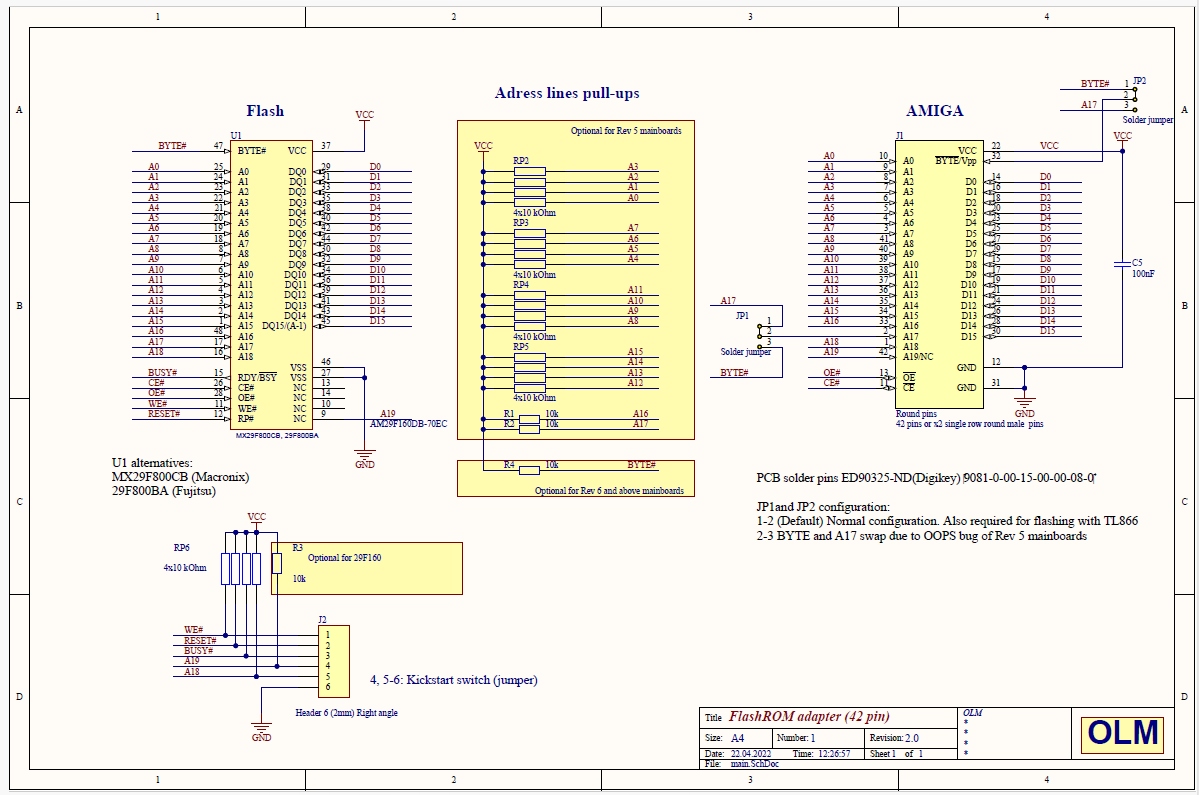Select the RP4 resistor pack label
Screen dimensions: 1199x795
pos(521,285)
